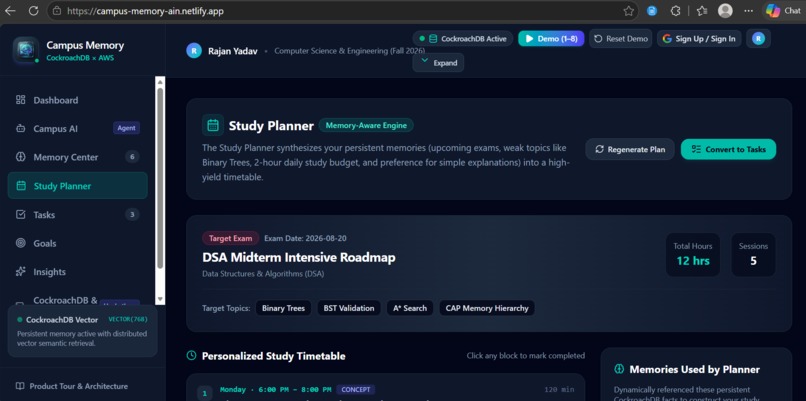Click the address bar URL field
The height and width of the screenshot is (401, 806).
coord(342,11)
